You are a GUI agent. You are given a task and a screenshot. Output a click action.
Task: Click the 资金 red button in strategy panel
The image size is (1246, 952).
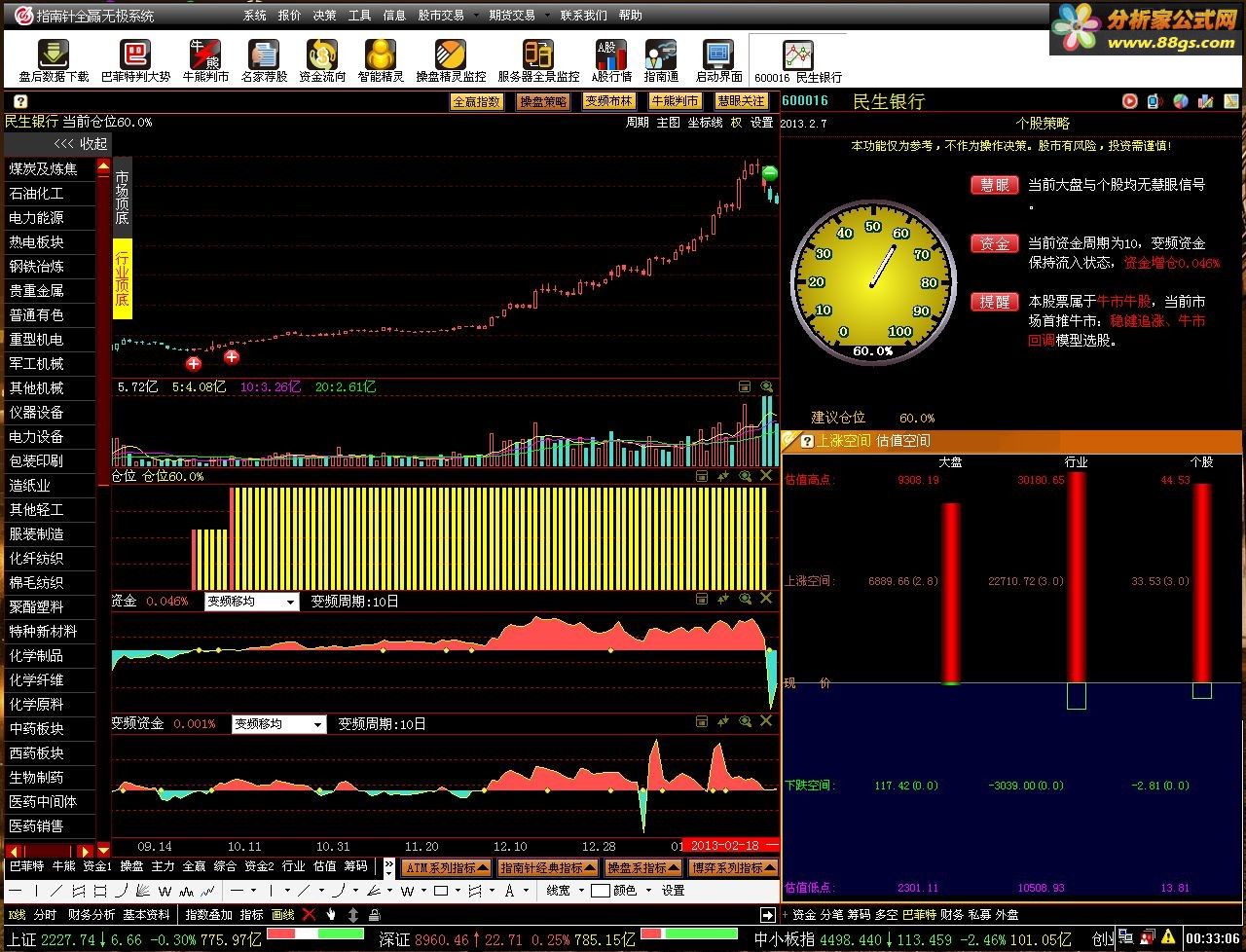pyautogui.click(x=994, y=243)
